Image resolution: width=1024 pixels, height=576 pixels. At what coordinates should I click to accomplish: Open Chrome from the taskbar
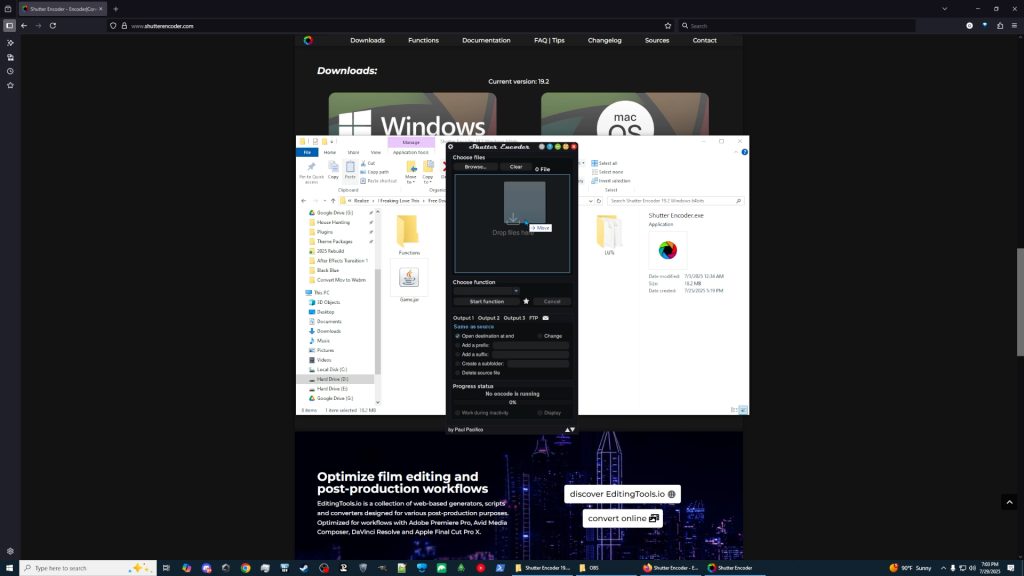click(246, 568)
